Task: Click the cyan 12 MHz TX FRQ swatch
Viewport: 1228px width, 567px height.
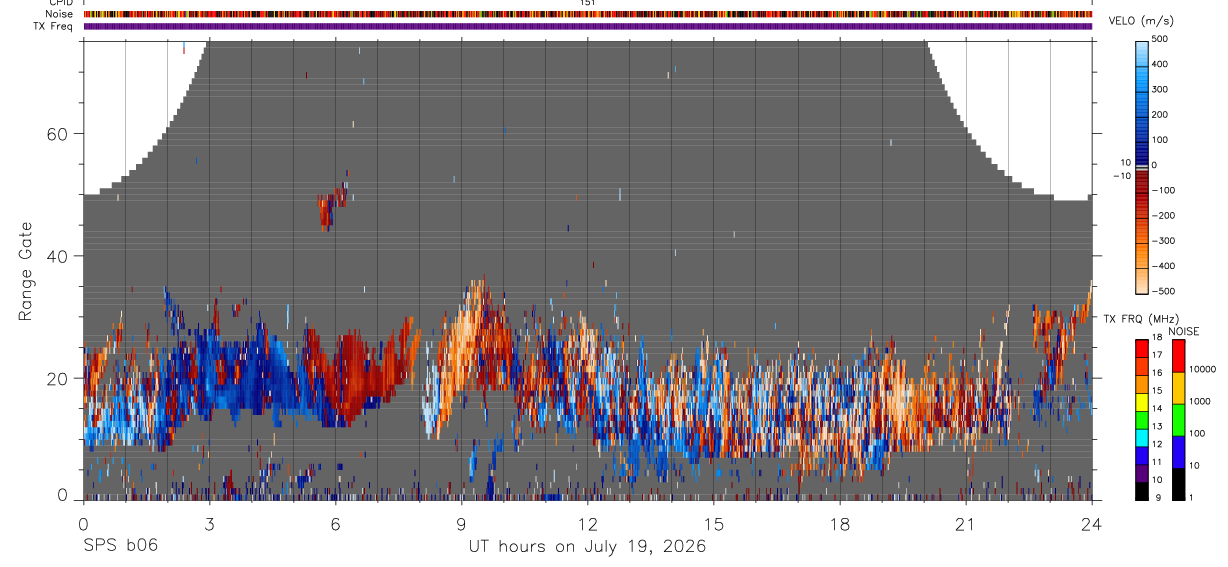Action: coord(1143,439)
